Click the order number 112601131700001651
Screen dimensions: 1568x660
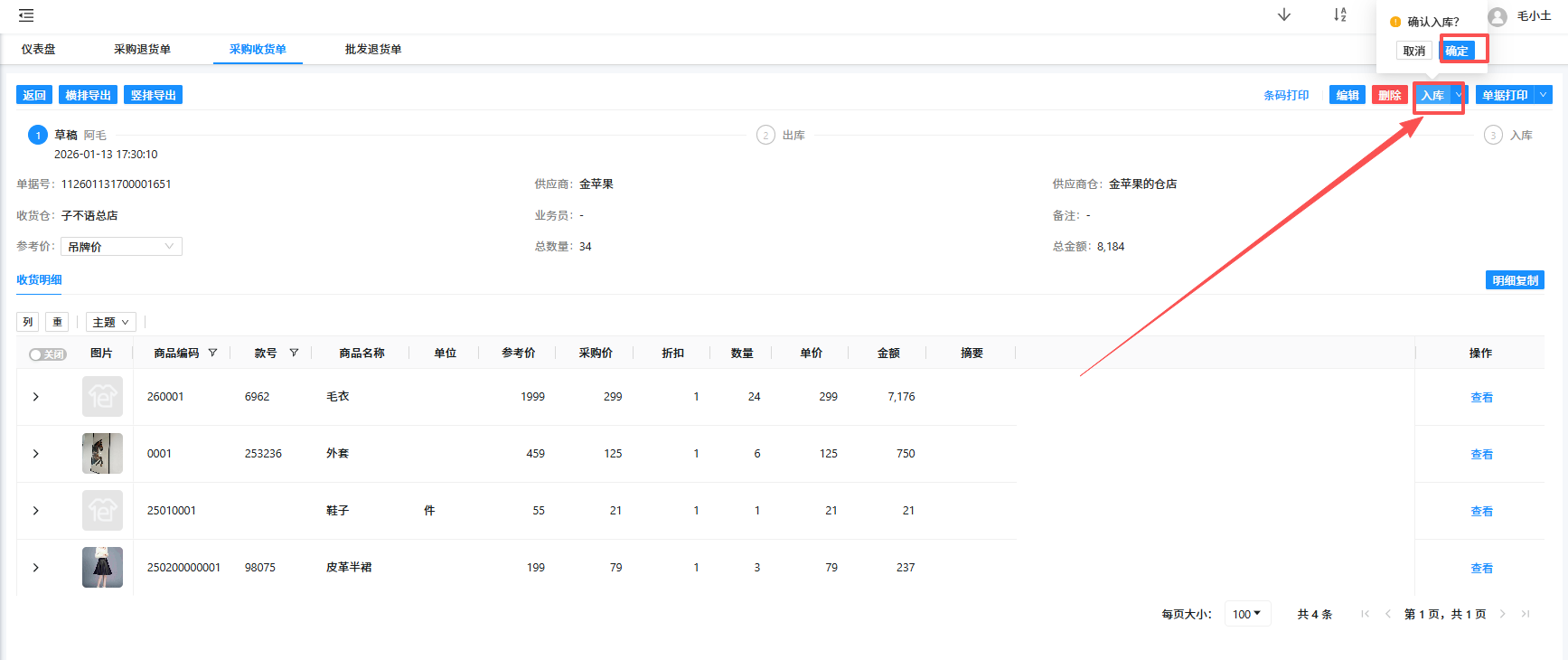click(116, 184)
